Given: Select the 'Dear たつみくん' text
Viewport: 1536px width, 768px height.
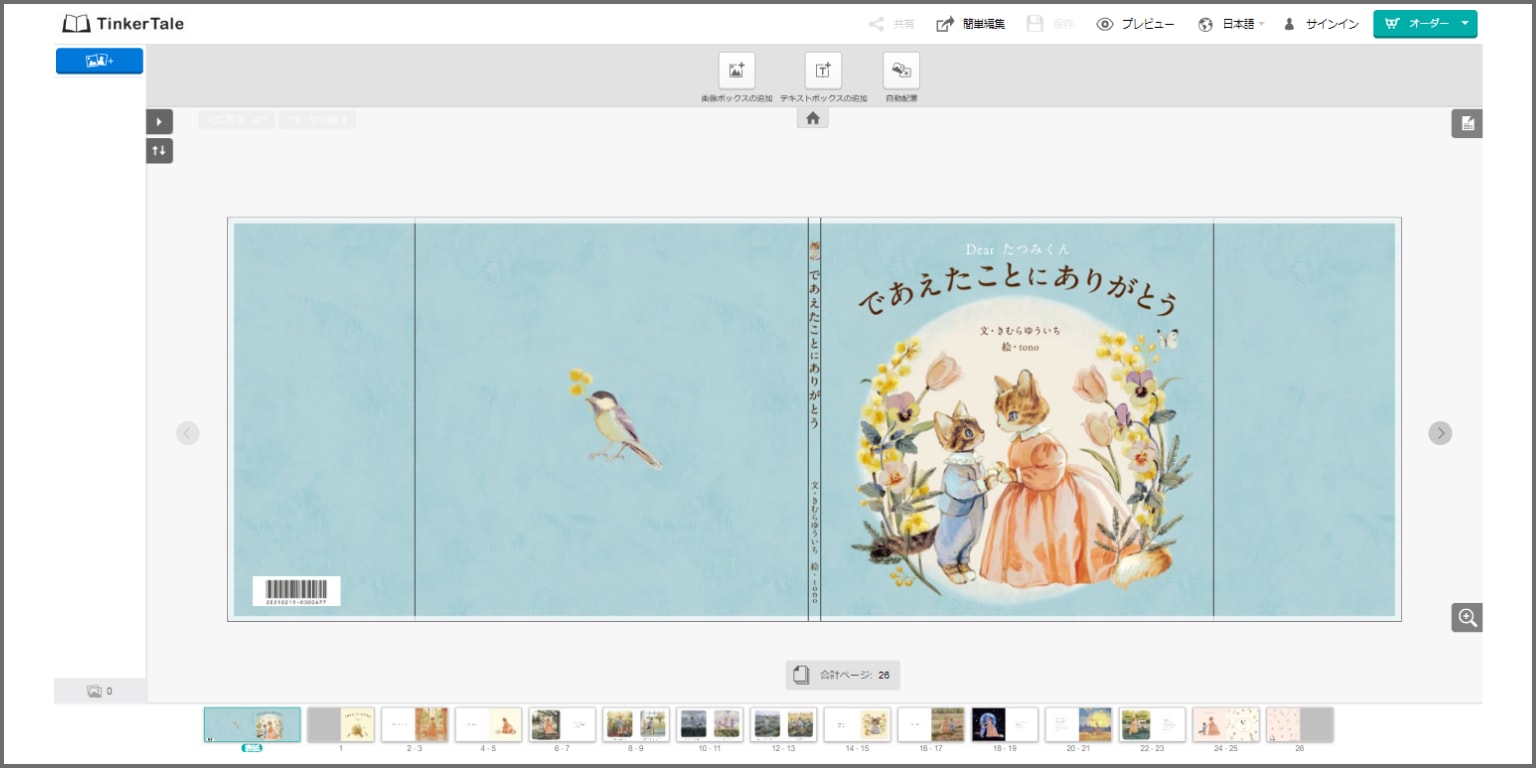Looking at the screenshot, I should tap(1017, 248).
